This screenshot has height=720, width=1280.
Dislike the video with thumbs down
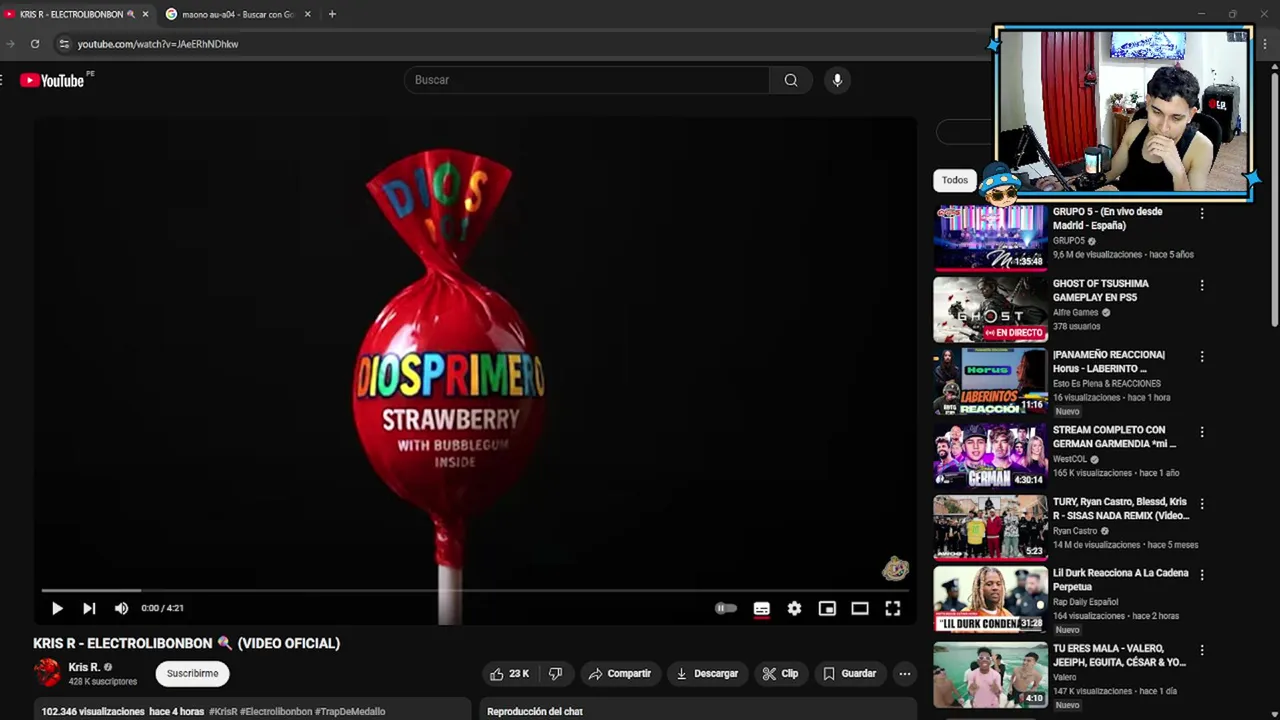coord(556,674)
